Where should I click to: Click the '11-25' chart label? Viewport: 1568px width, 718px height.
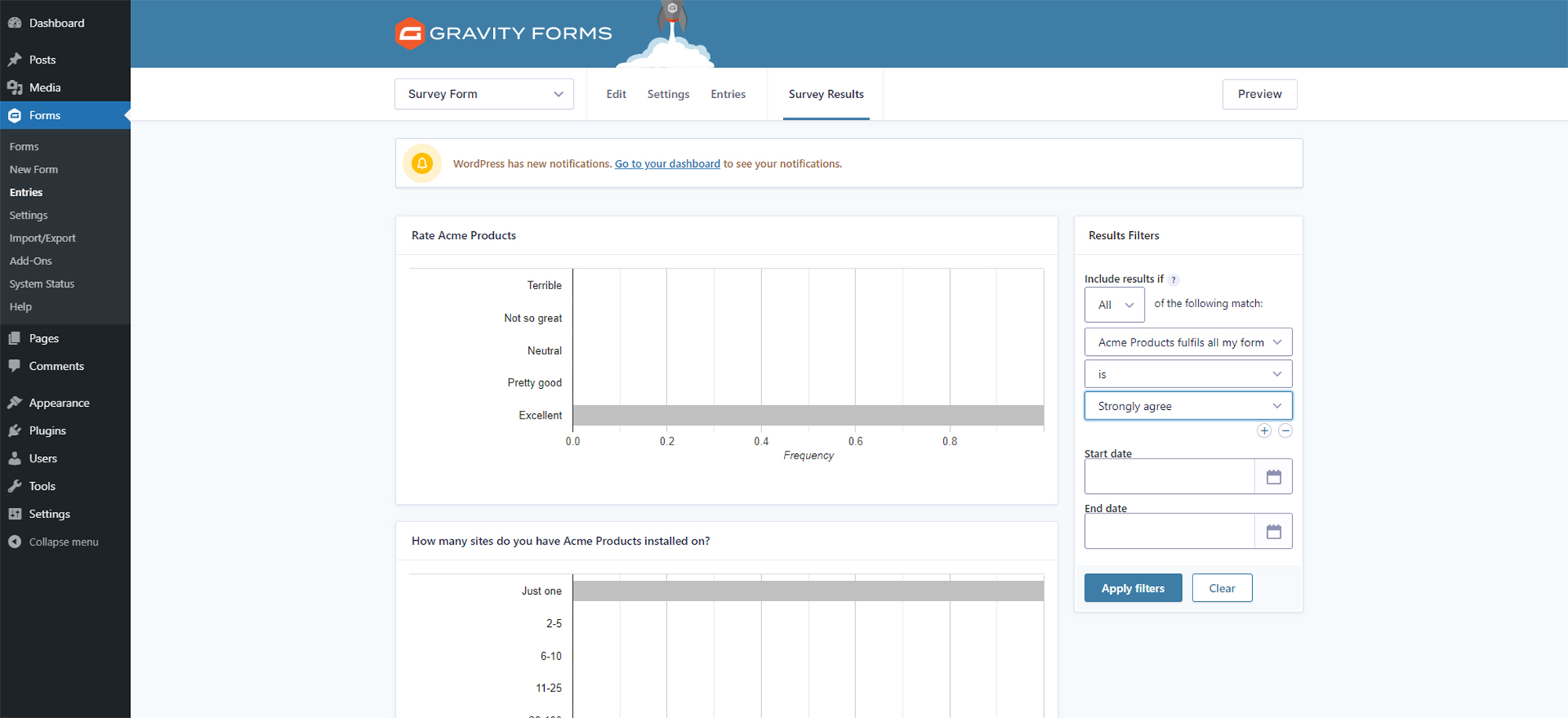tap(548, 688)
